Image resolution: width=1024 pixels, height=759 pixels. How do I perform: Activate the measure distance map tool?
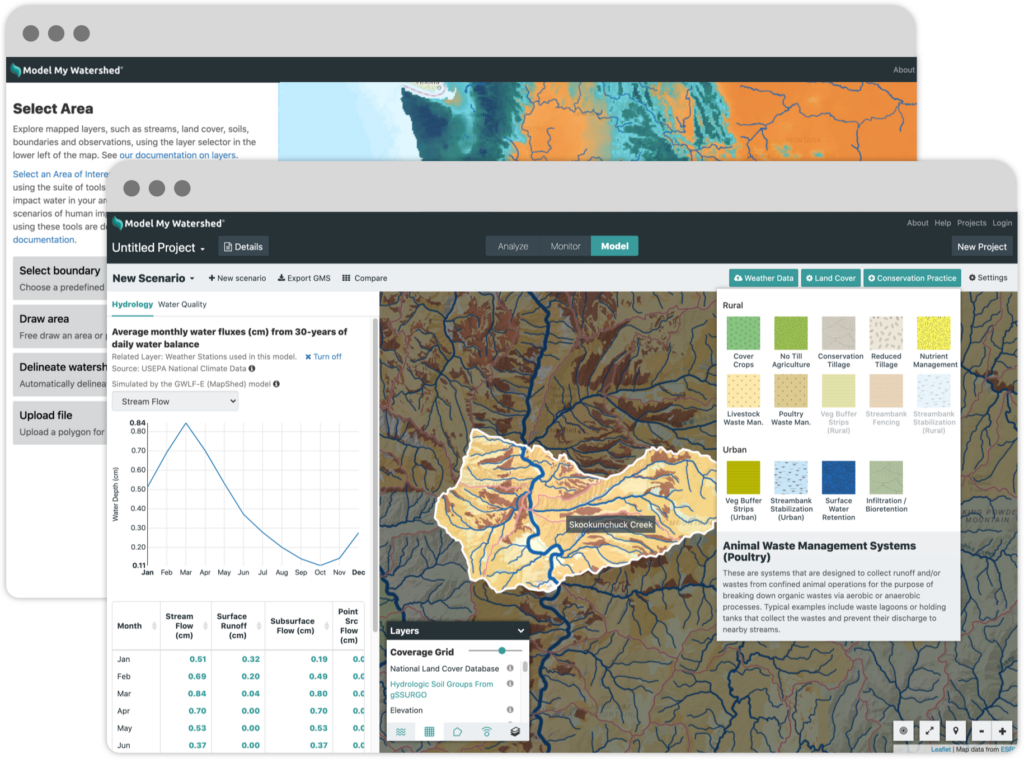(x=929, y=730)
